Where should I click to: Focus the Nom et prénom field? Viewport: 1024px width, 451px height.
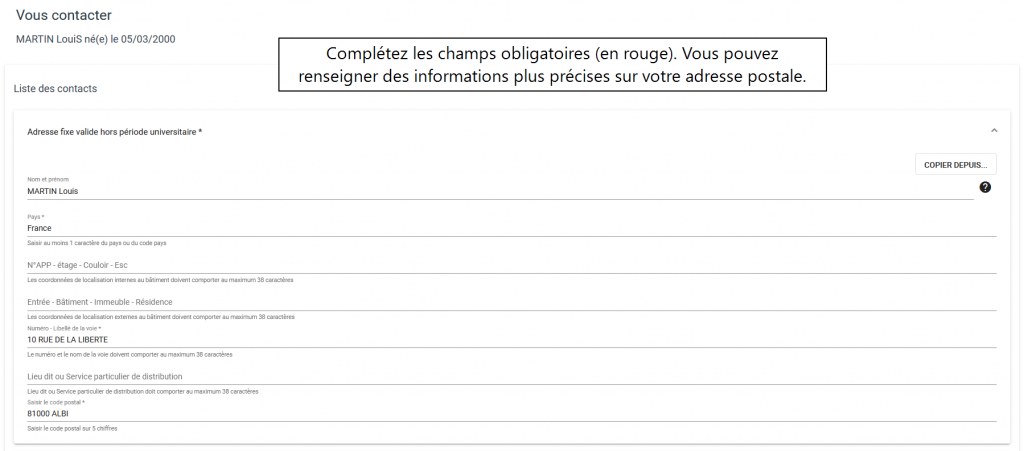(500, 191)
